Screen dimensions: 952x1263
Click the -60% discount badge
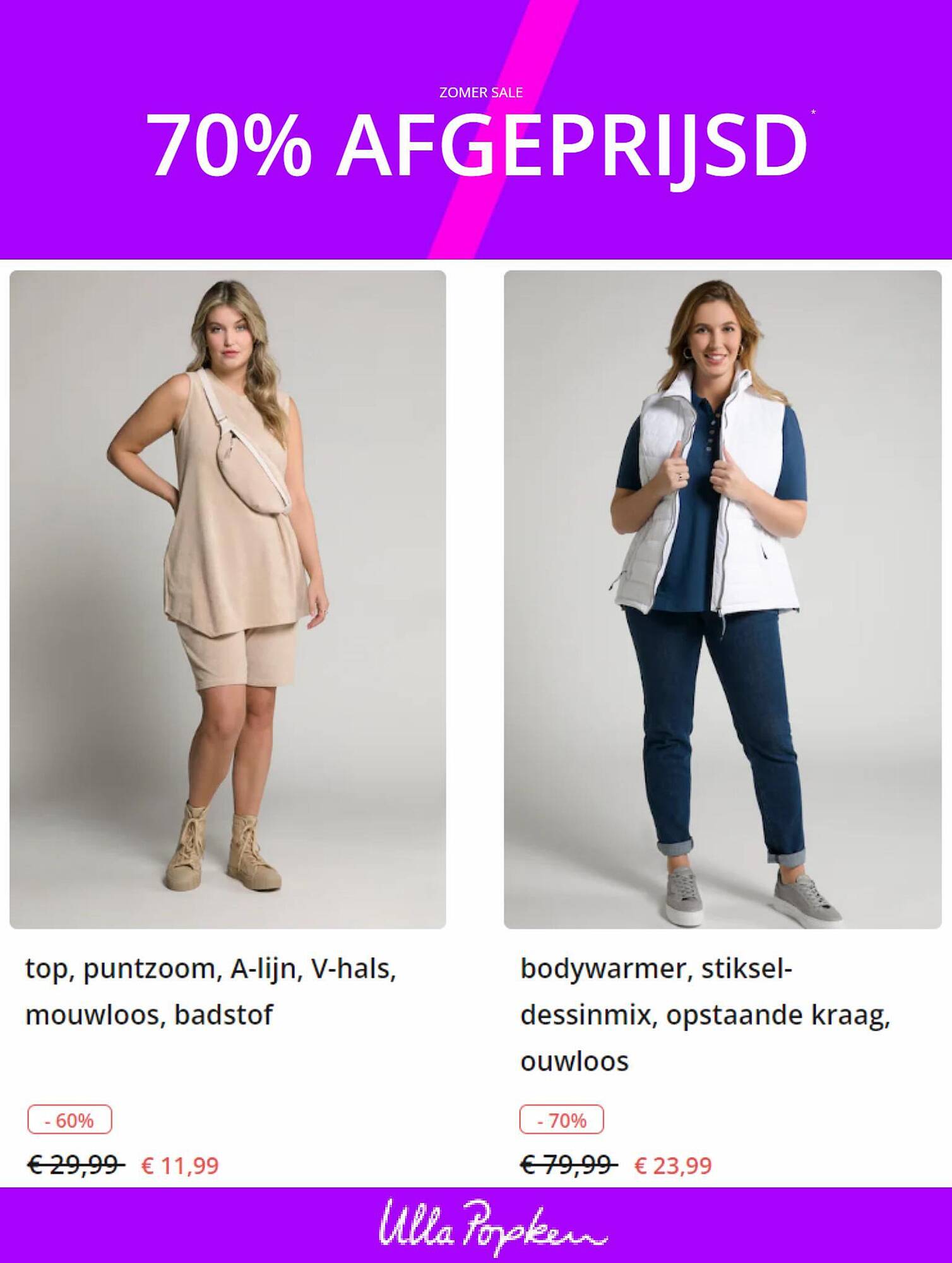point(69,1120)
